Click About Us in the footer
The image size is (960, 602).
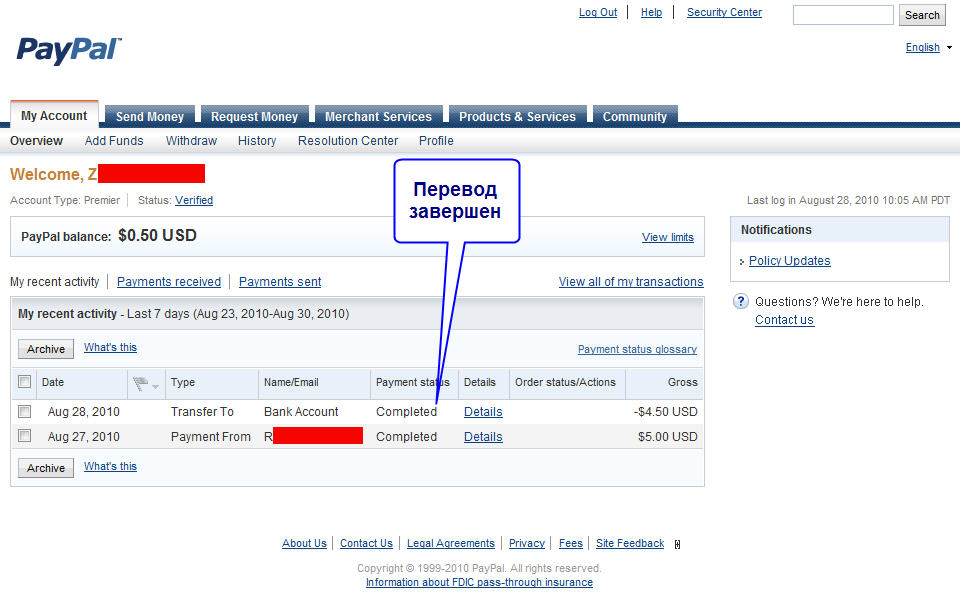[304, 543]
